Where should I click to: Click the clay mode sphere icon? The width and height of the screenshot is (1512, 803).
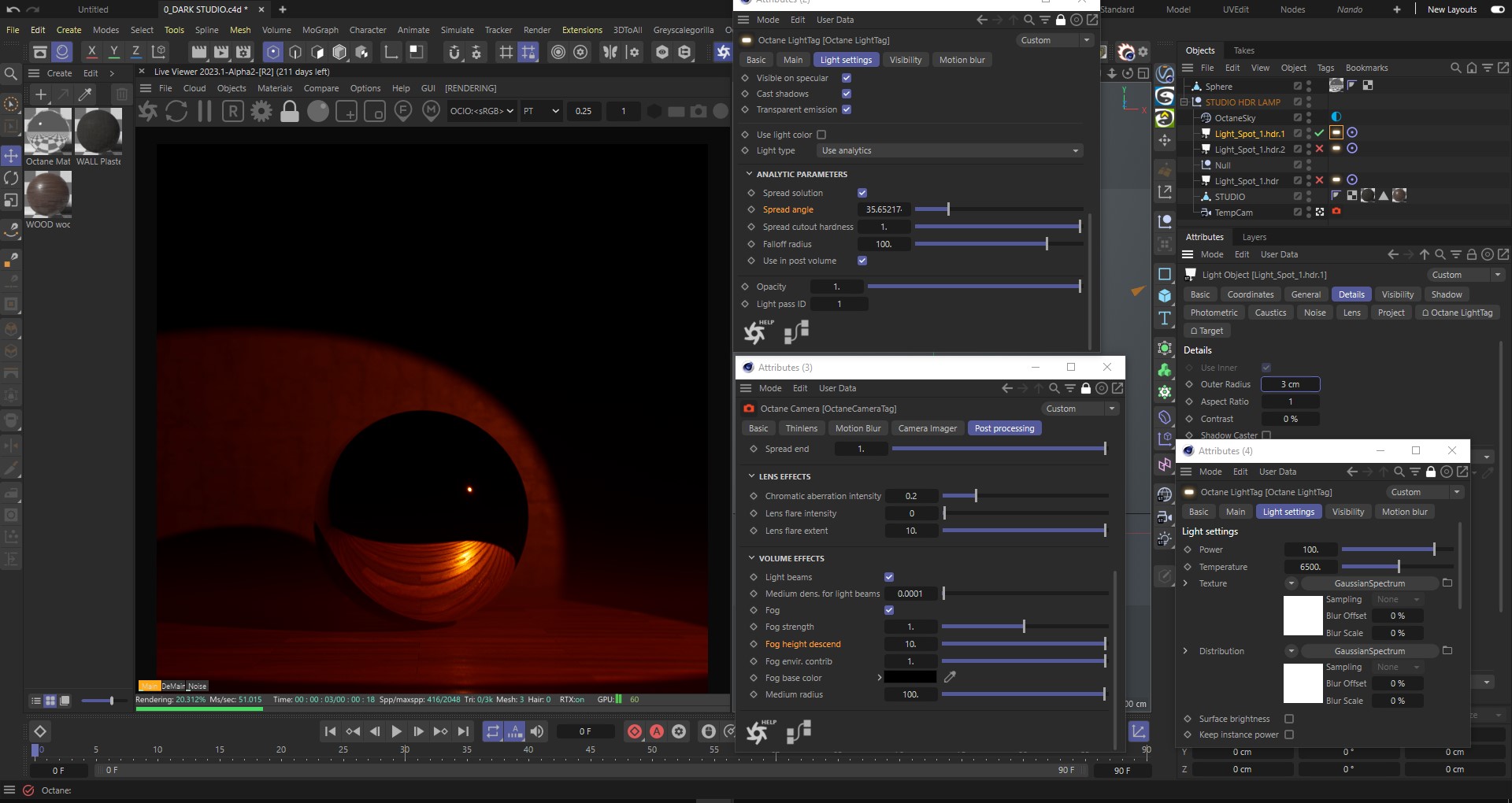pos(318,111)
